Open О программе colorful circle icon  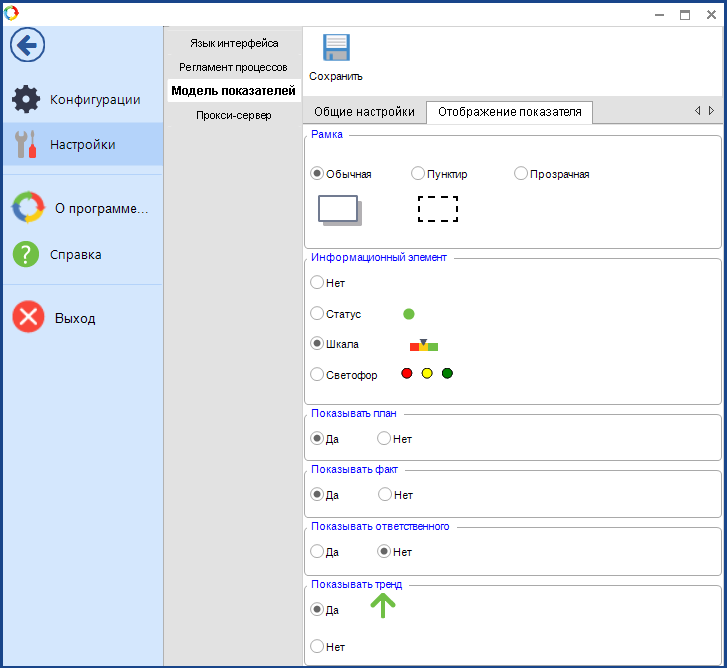pyautogui.click(x=27, y=208)
